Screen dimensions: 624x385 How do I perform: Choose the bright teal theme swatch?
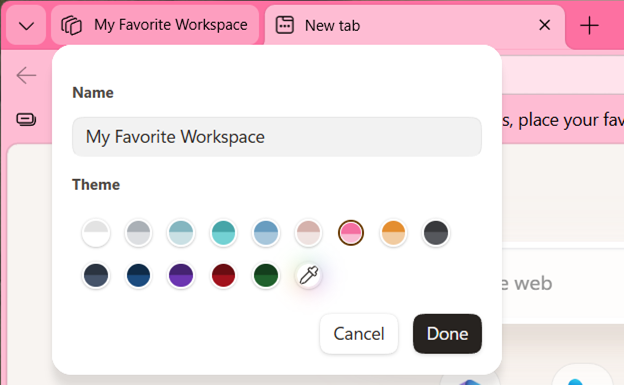(223, 233)
